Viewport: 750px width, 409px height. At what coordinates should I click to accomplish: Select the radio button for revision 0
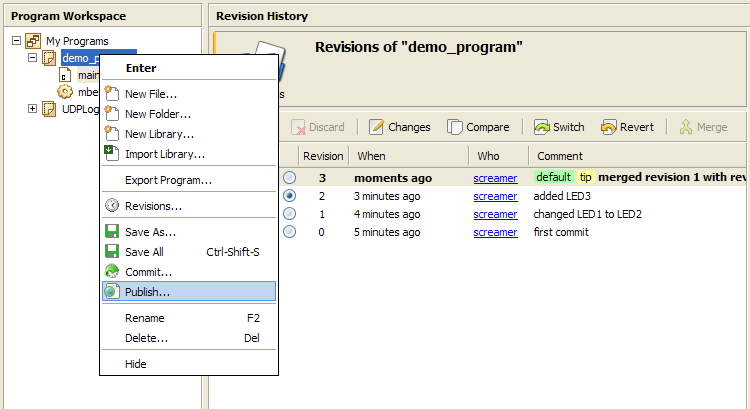pos(289,232)
